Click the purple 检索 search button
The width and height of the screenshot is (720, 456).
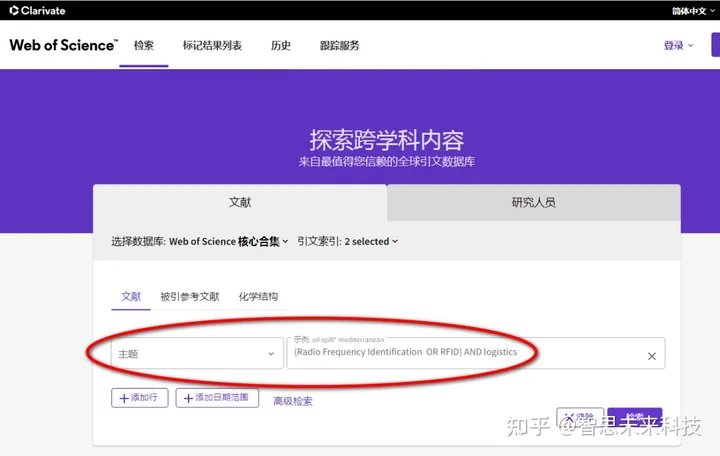click(635, 417)
